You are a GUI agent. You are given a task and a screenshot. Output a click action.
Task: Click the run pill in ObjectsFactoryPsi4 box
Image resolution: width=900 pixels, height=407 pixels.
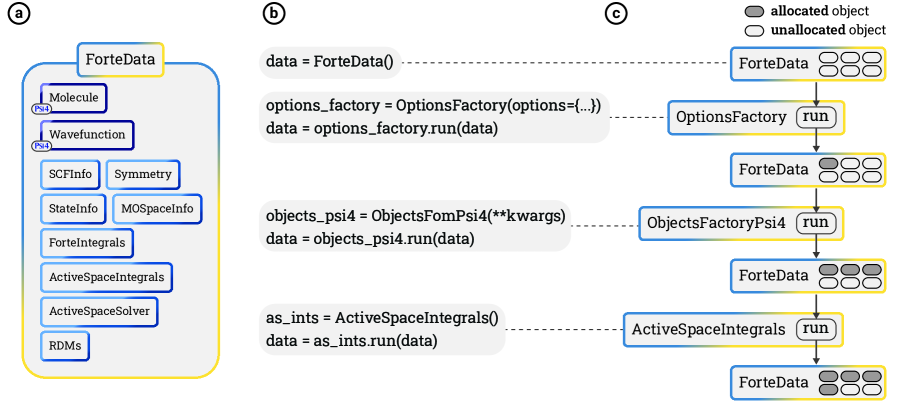coord(817,222)
